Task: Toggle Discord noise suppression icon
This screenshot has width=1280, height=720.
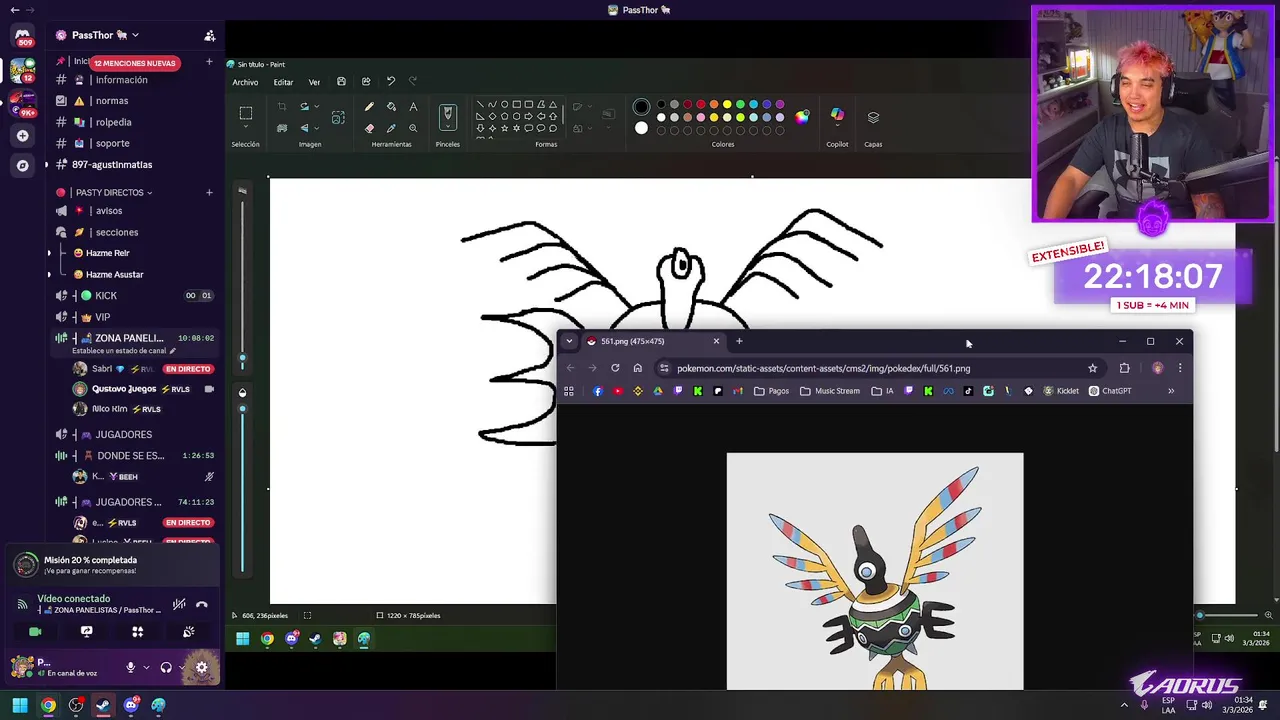Action: (x=179, y=604)
